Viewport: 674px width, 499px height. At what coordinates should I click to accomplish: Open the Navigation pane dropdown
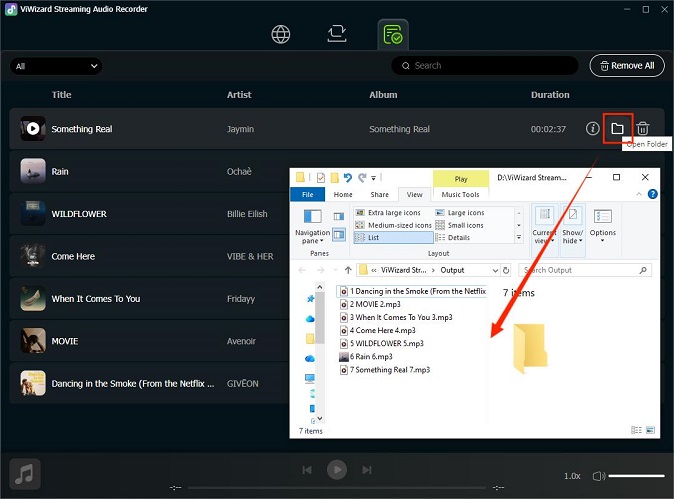tap(312, 237)
